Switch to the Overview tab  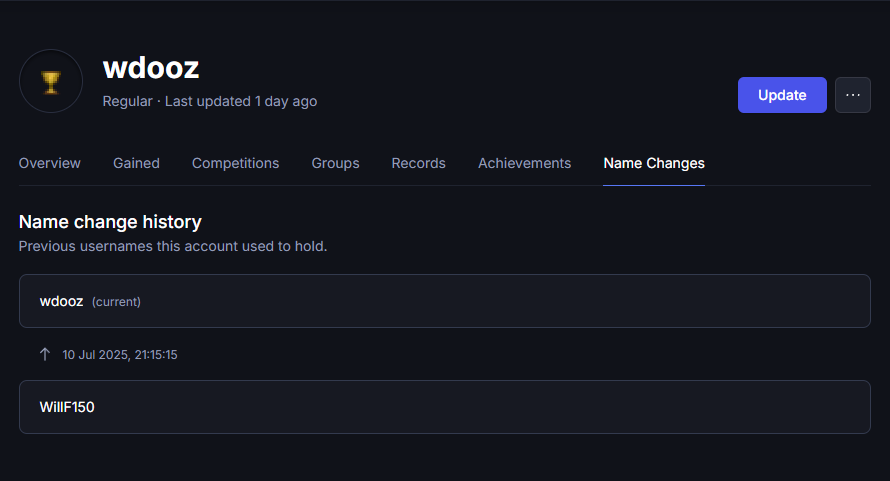[x=49, y=163]
